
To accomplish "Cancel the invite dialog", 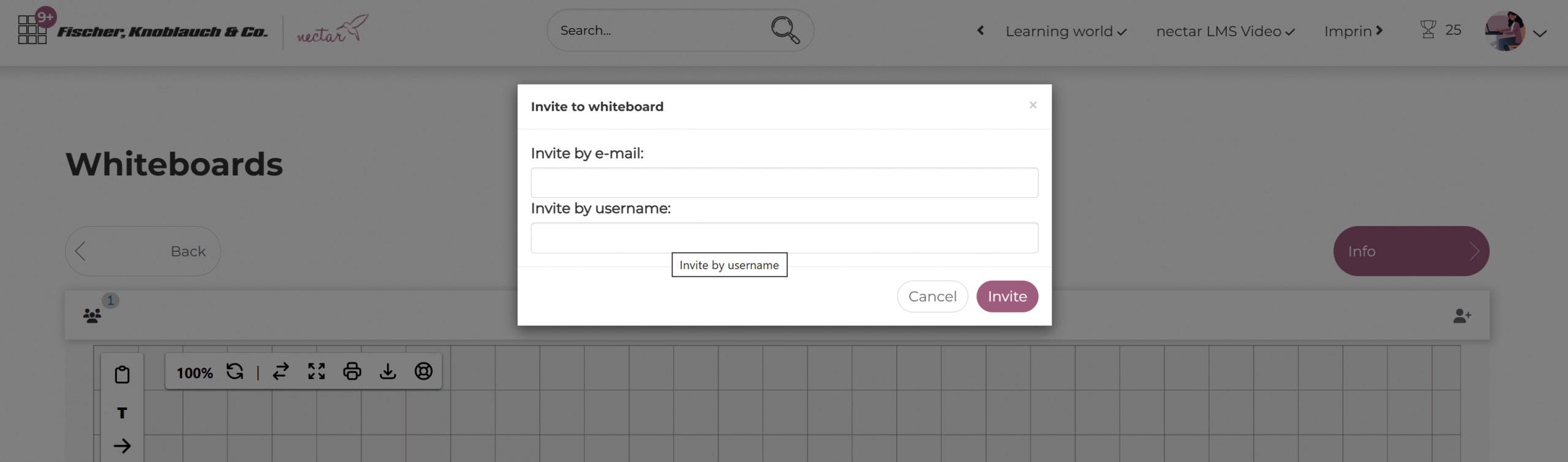I will [932, 297].
